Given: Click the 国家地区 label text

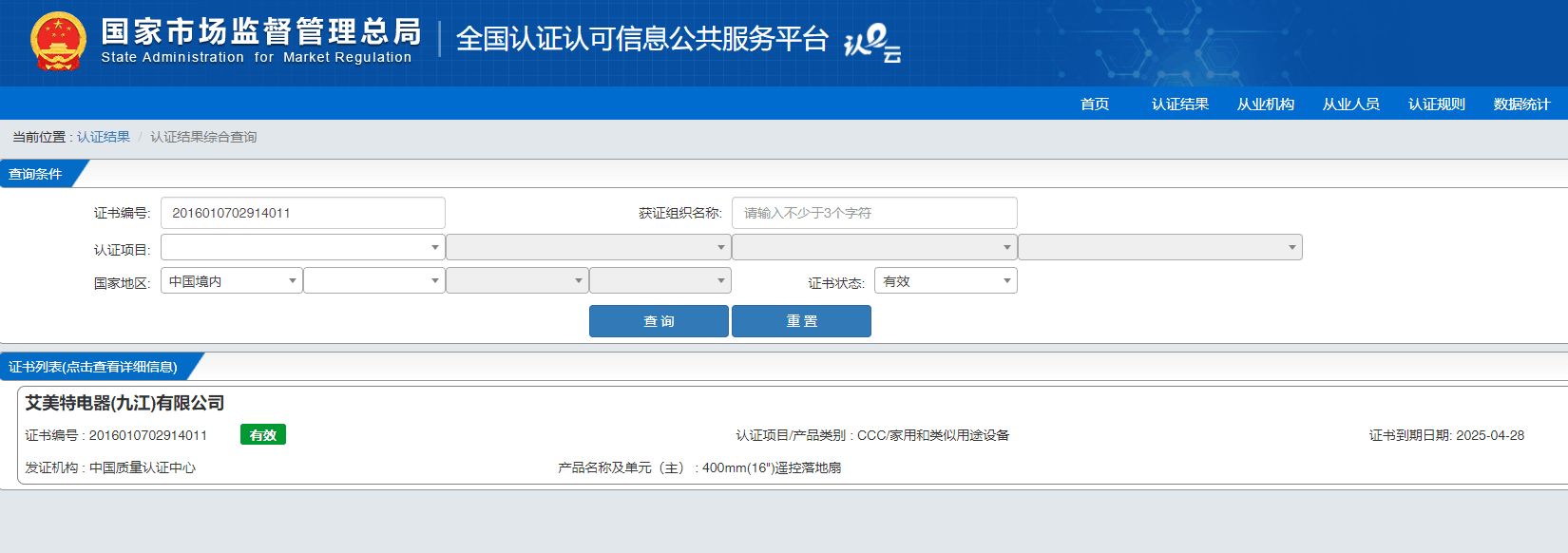Looking at the screenshot, I should click(122, 283).
